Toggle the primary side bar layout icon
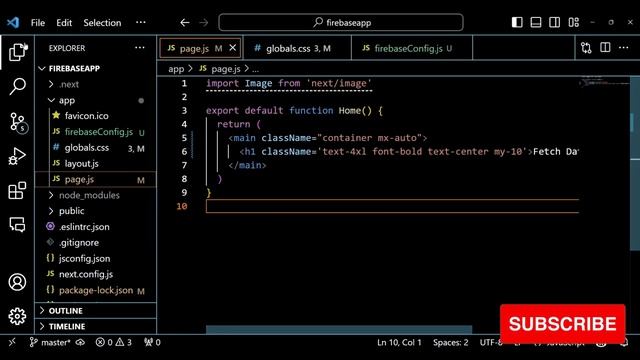This screenshot has width=640, height=360. pyautogui.click(x=517, y=22)
